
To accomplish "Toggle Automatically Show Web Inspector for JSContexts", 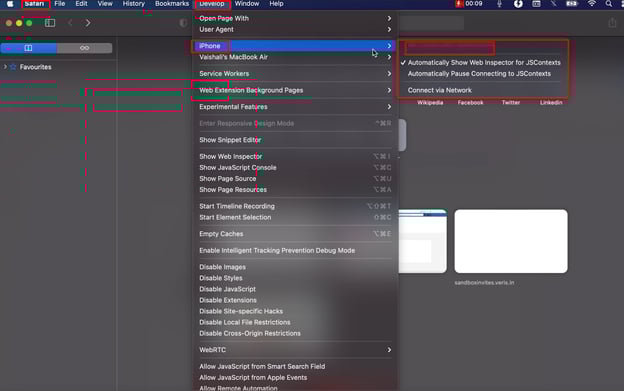I will pos(484,62).
